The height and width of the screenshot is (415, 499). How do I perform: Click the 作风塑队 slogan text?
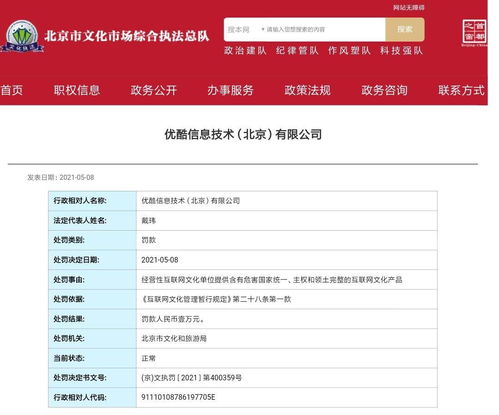(349, 50)
